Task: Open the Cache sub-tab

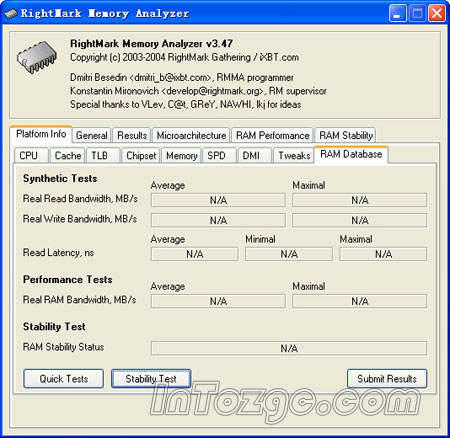Action: point(68,156)
